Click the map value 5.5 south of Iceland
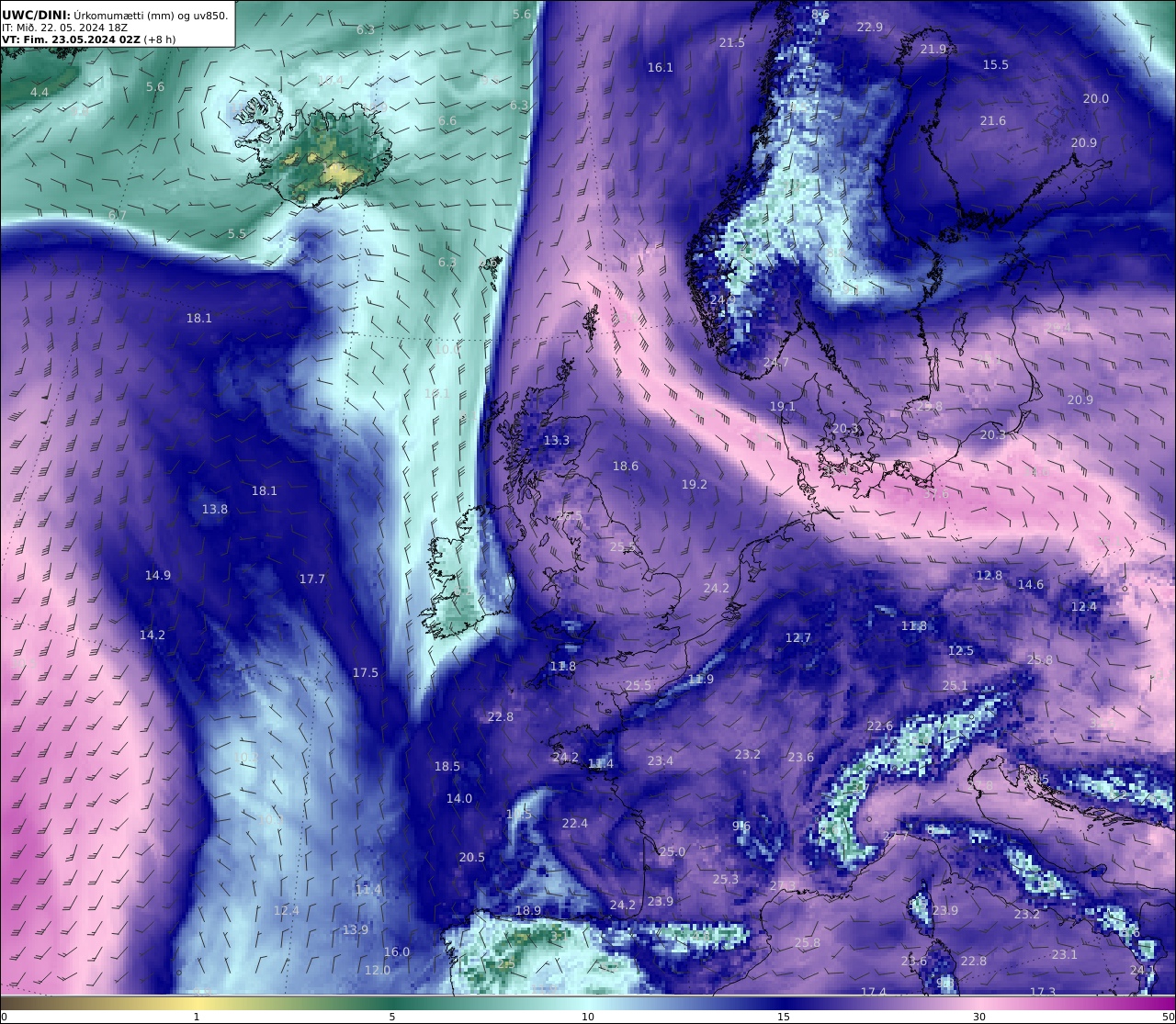The height and width of the screenshot is (1024, 1176). coord(237,234)
